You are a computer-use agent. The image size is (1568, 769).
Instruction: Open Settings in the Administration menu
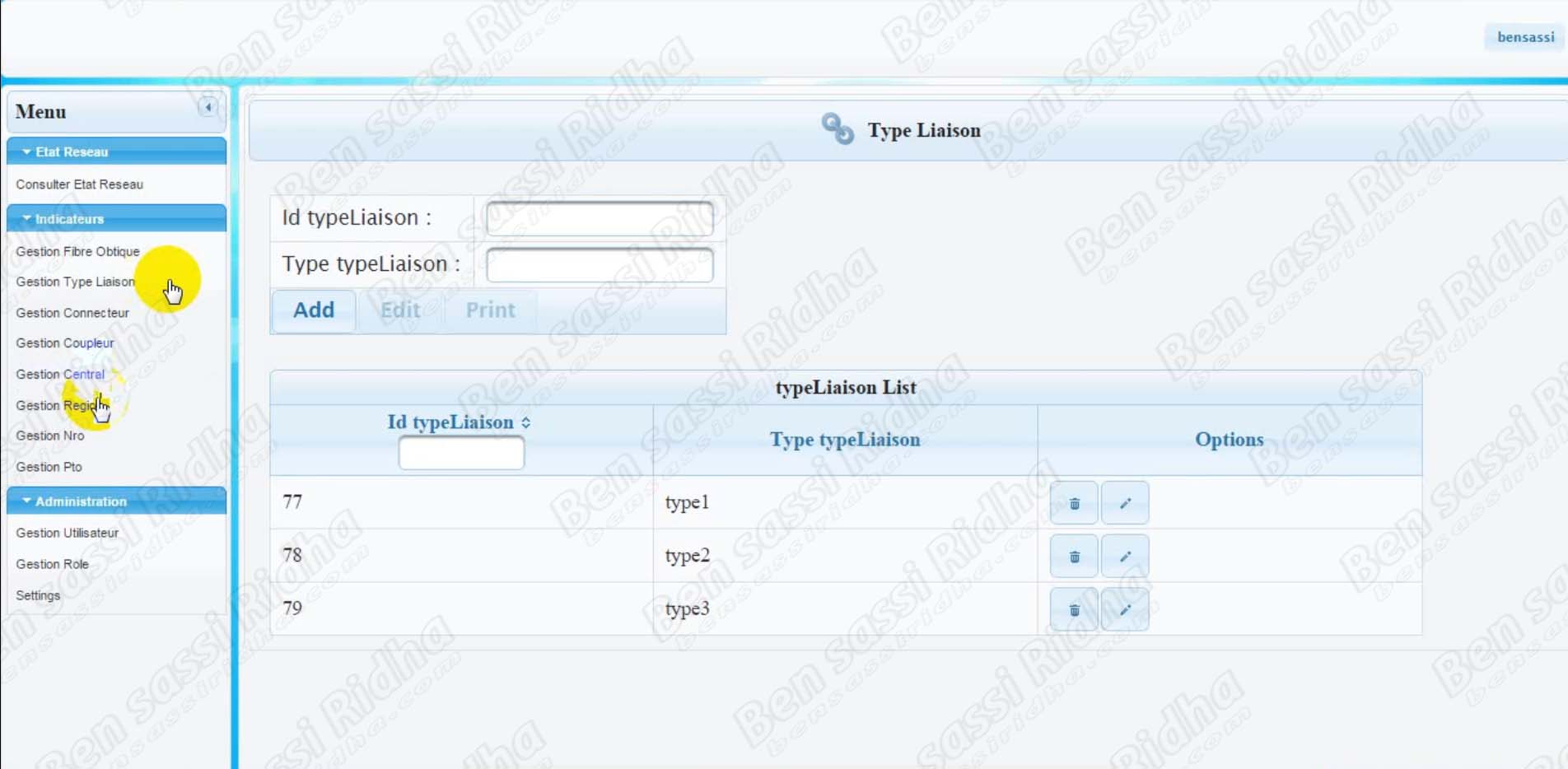coord(38,595)
